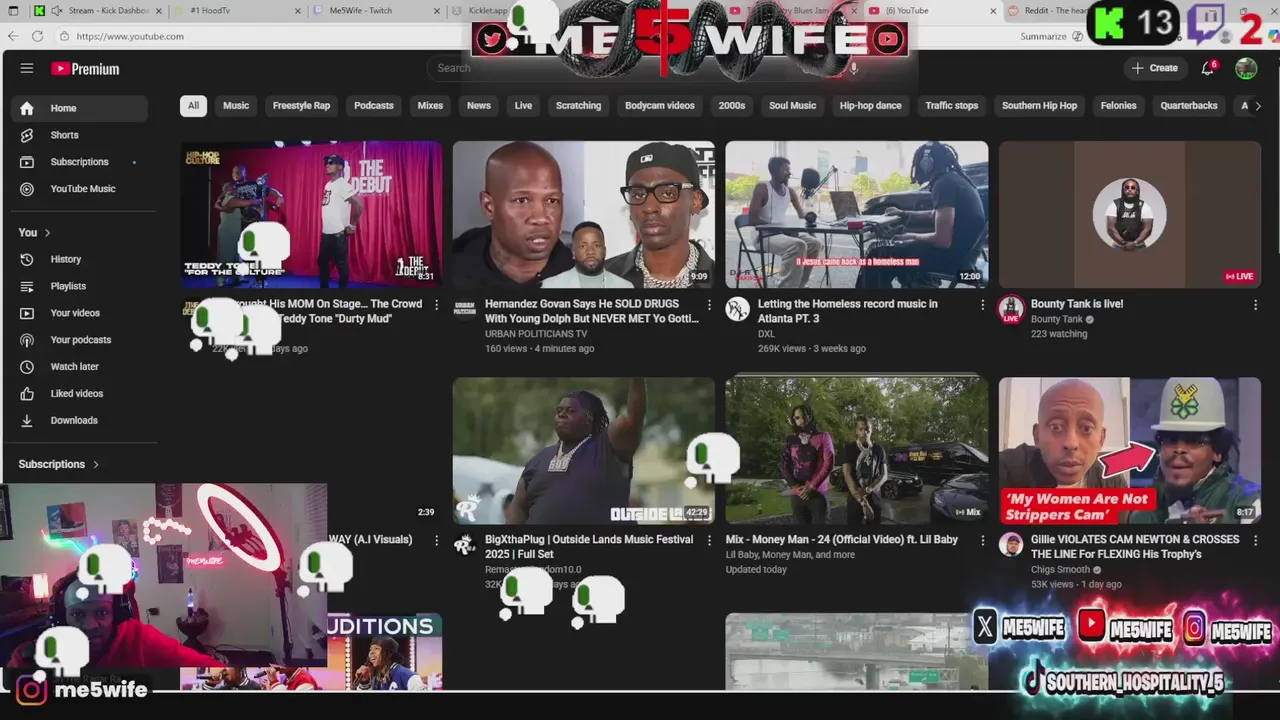The image size is (1280, 720).
Task: Select the Music filter chip
Action: click(236, 106)
